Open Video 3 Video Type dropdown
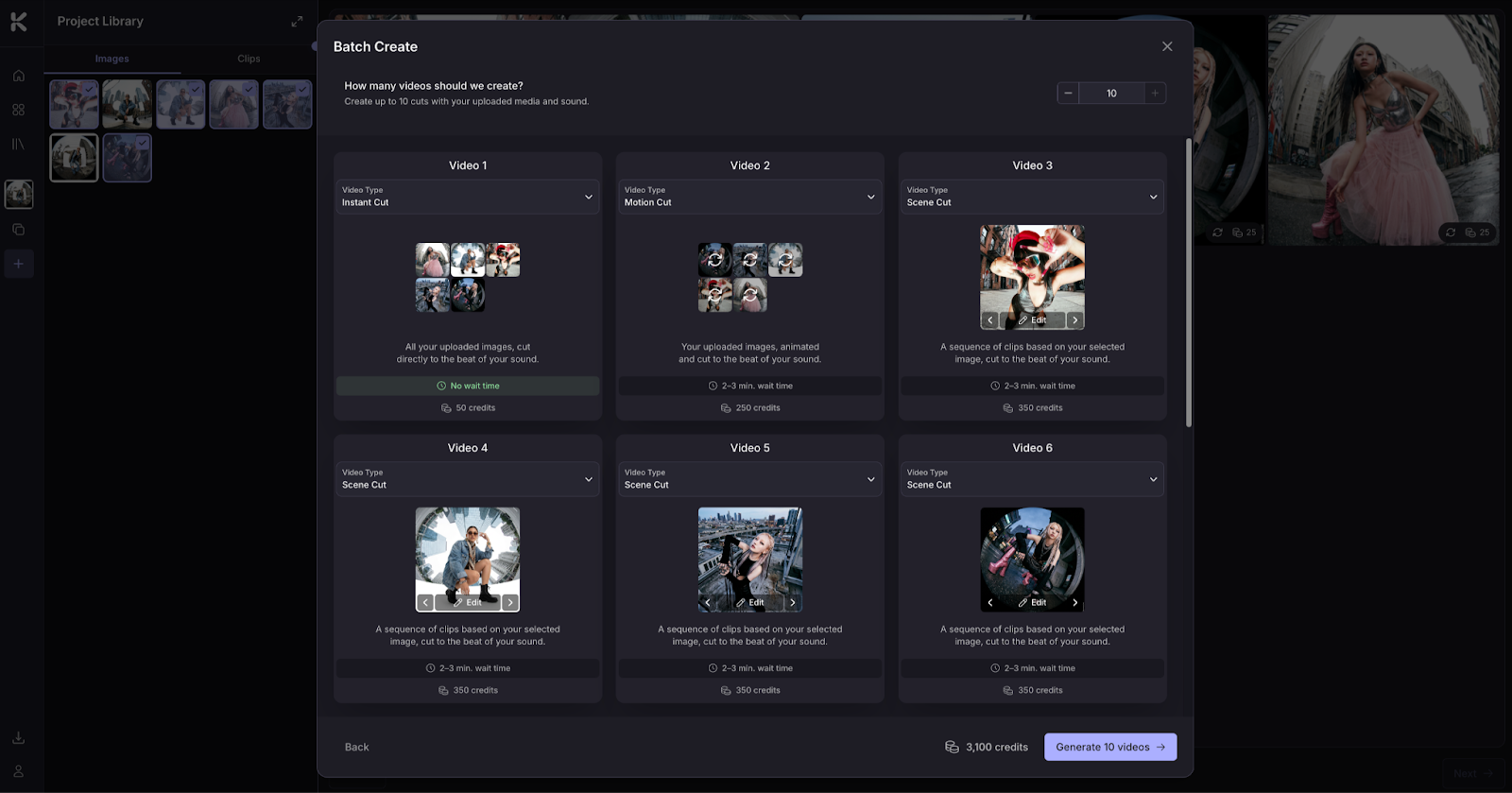This screenshot has width=1512, height=793. coord(1032,197)
